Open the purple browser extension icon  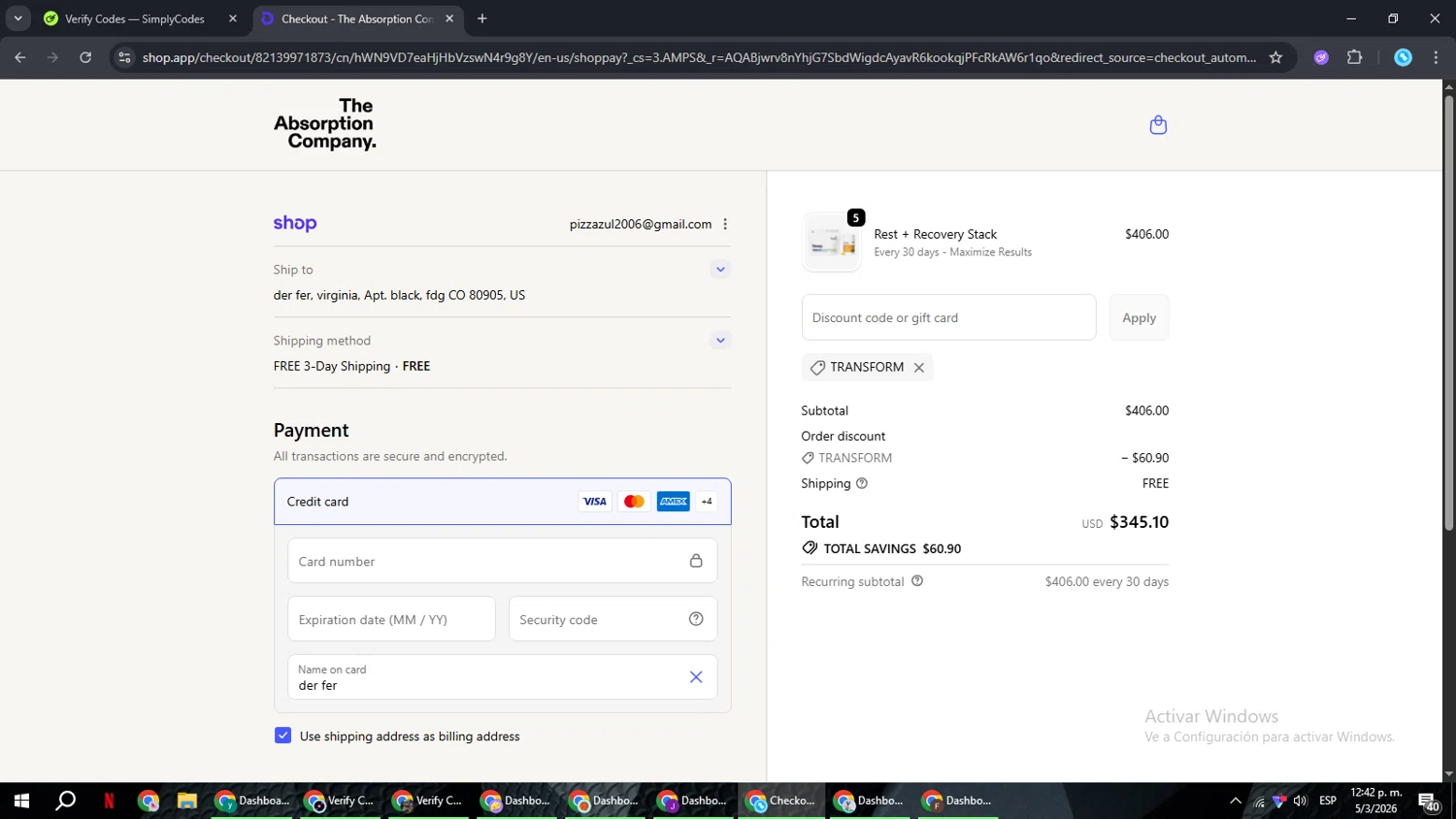coord(1321,57)
